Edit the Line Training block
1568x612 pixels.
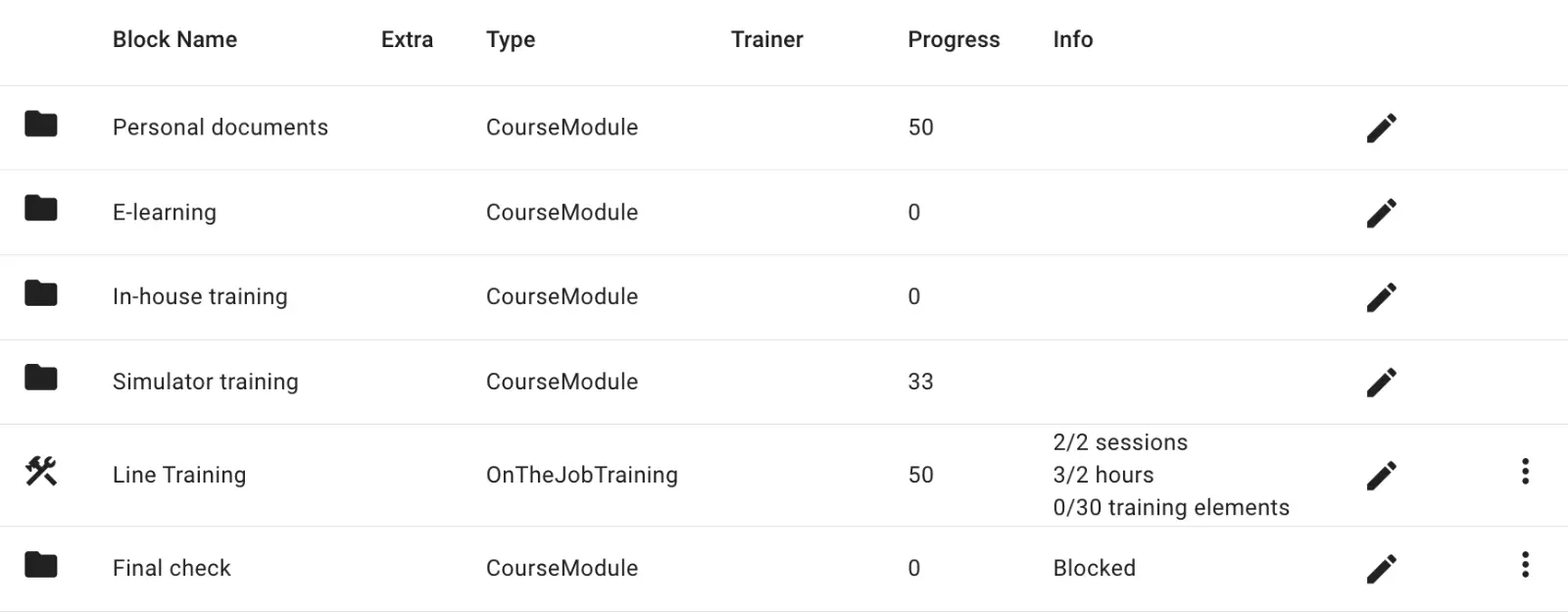click(x=1381, y=476)
